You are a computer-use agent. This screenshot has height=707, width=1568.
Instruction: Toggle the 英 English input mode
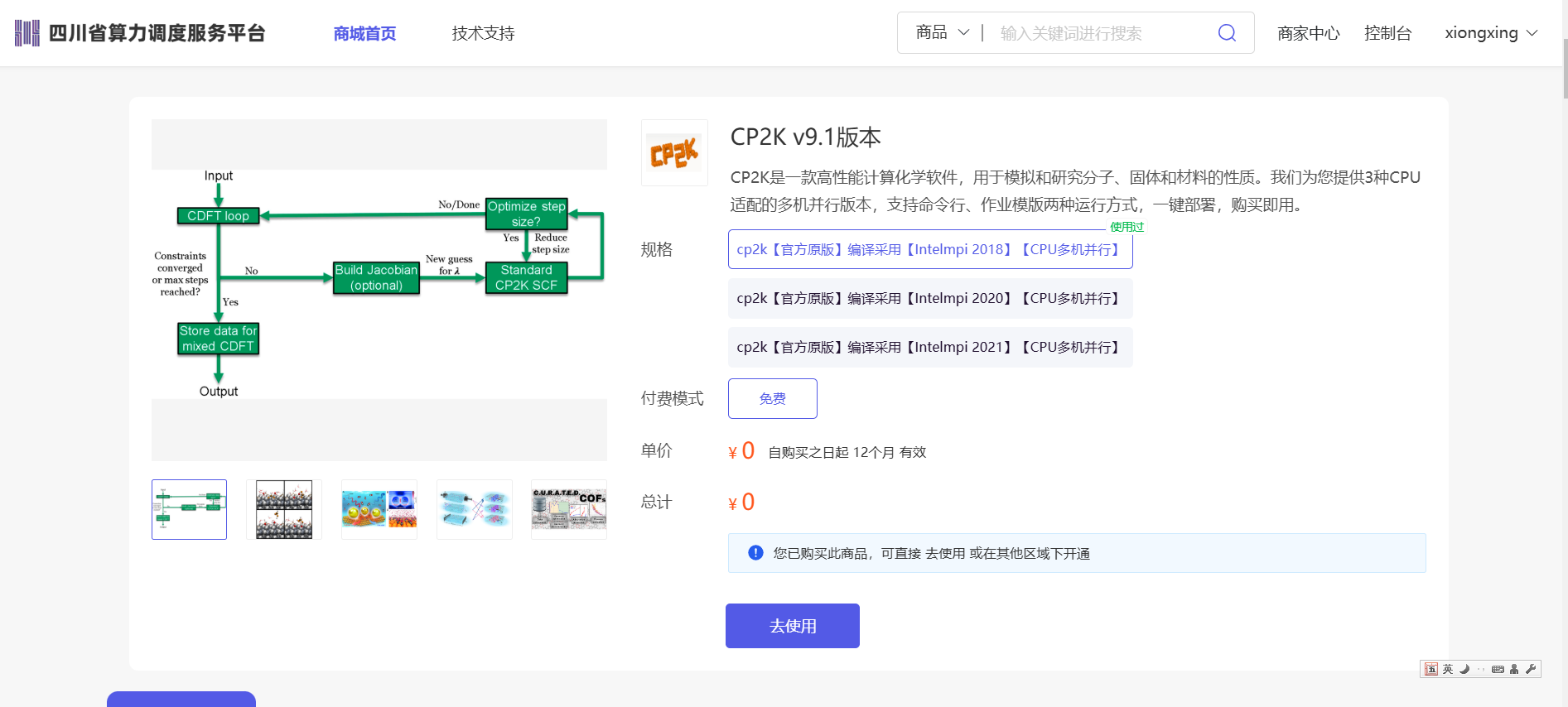pos(1448,669)
